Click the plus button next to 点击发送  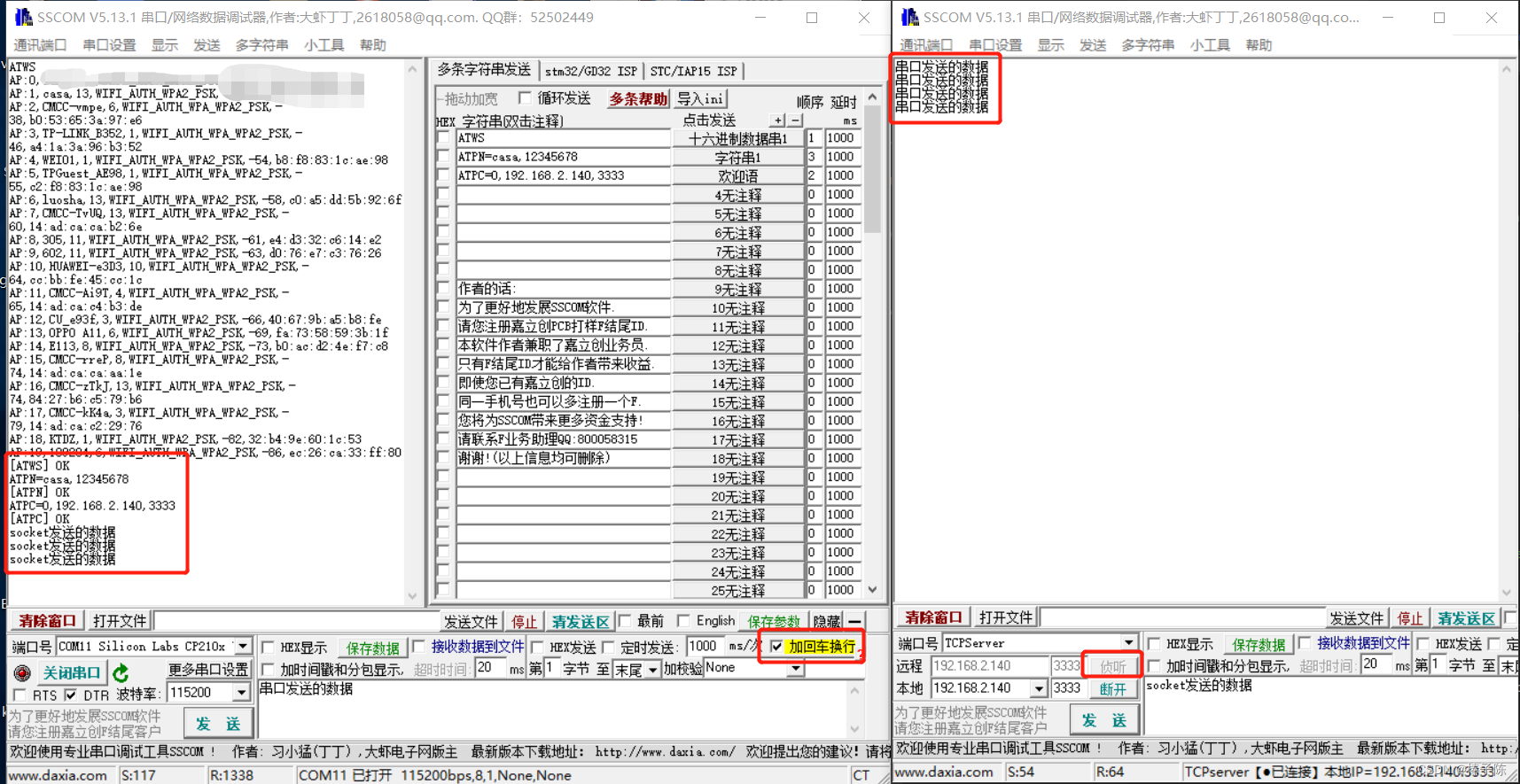click(778, 120)
